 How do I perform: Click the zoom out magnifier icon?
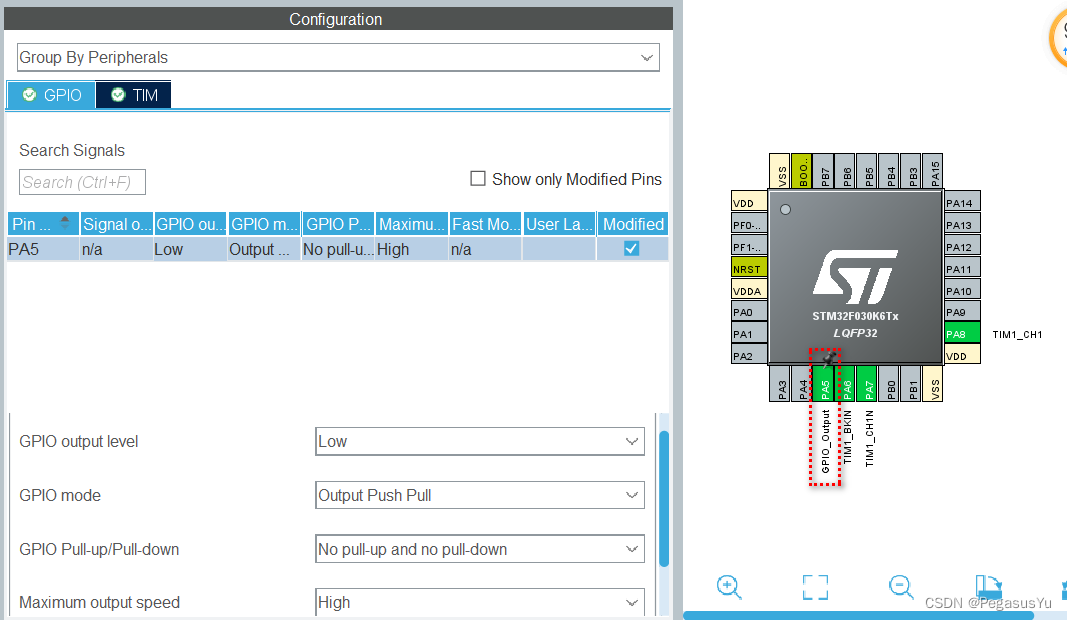901,587
